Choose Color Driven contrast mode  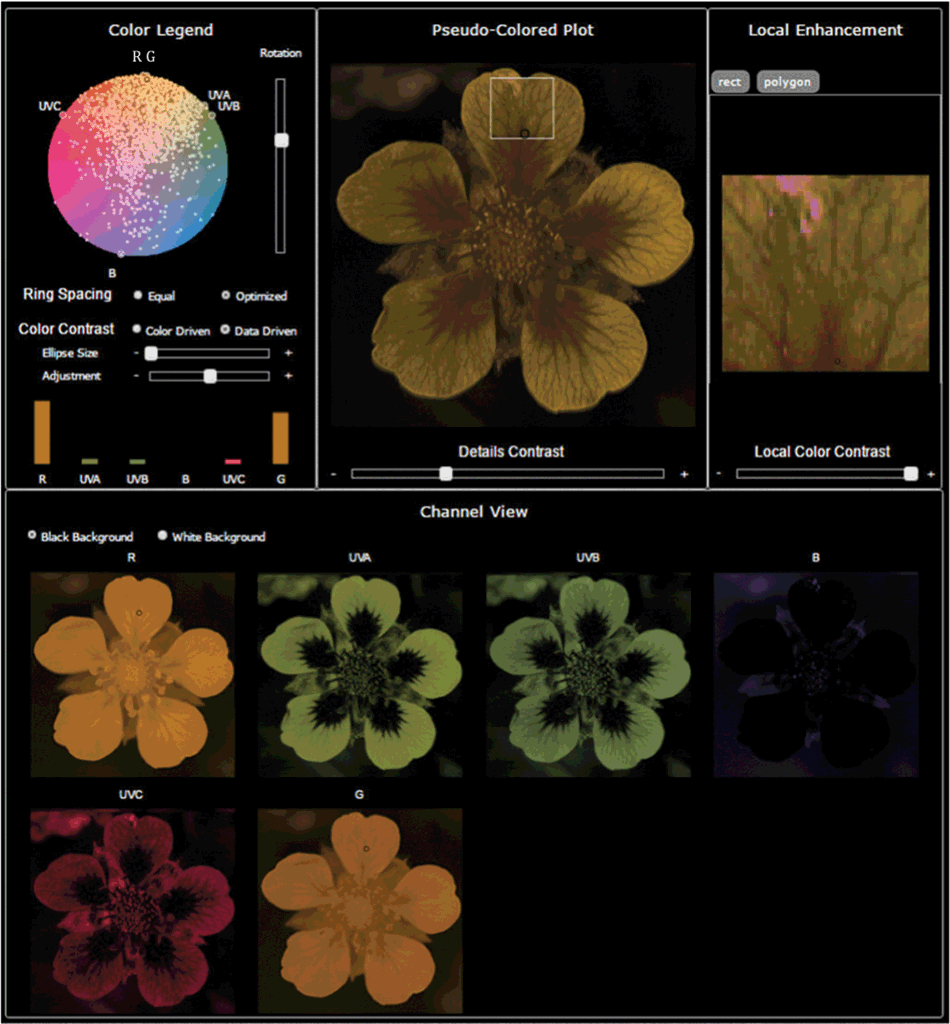137,330
